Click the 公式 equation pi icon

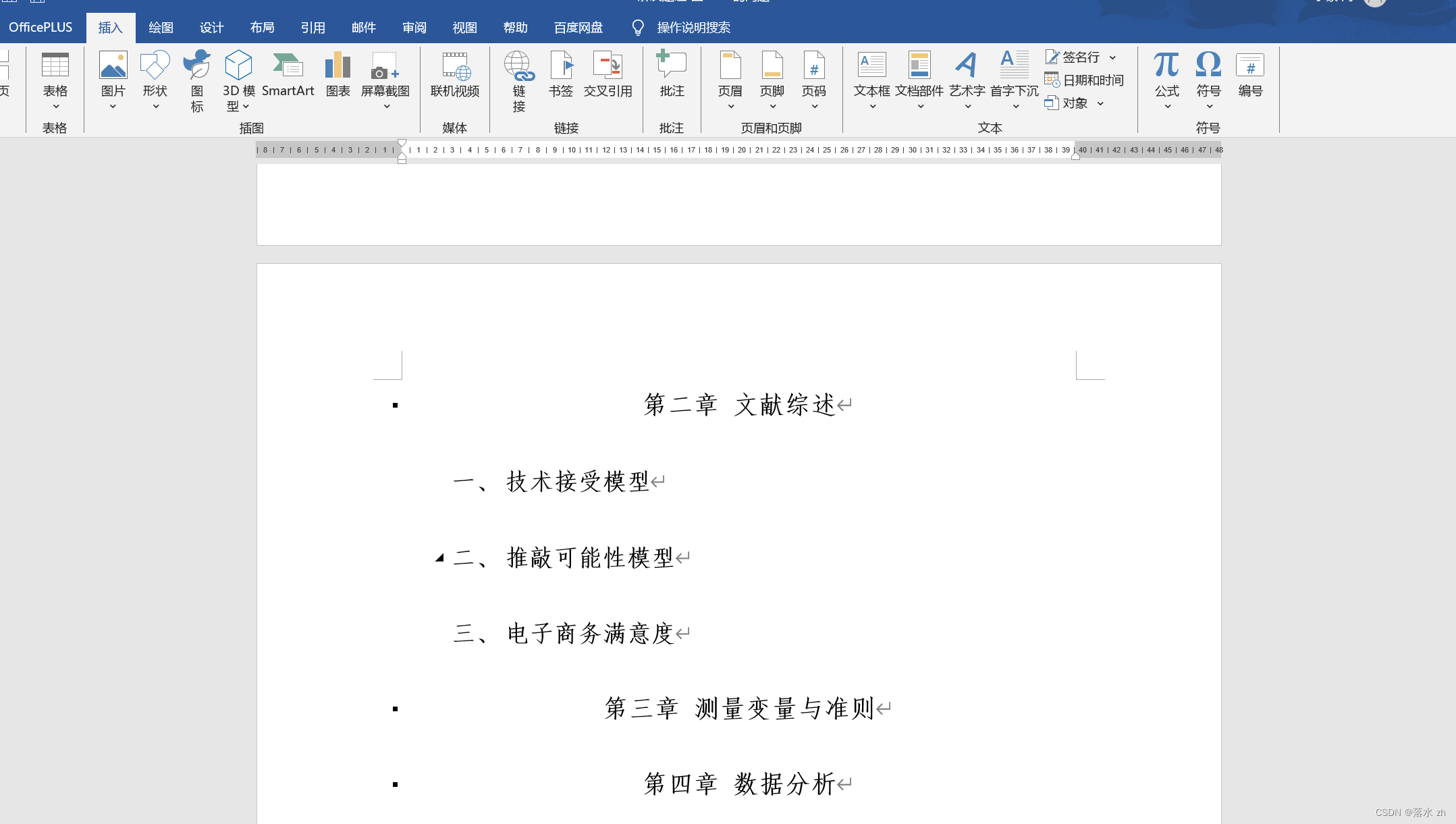tap(1166, 65)
